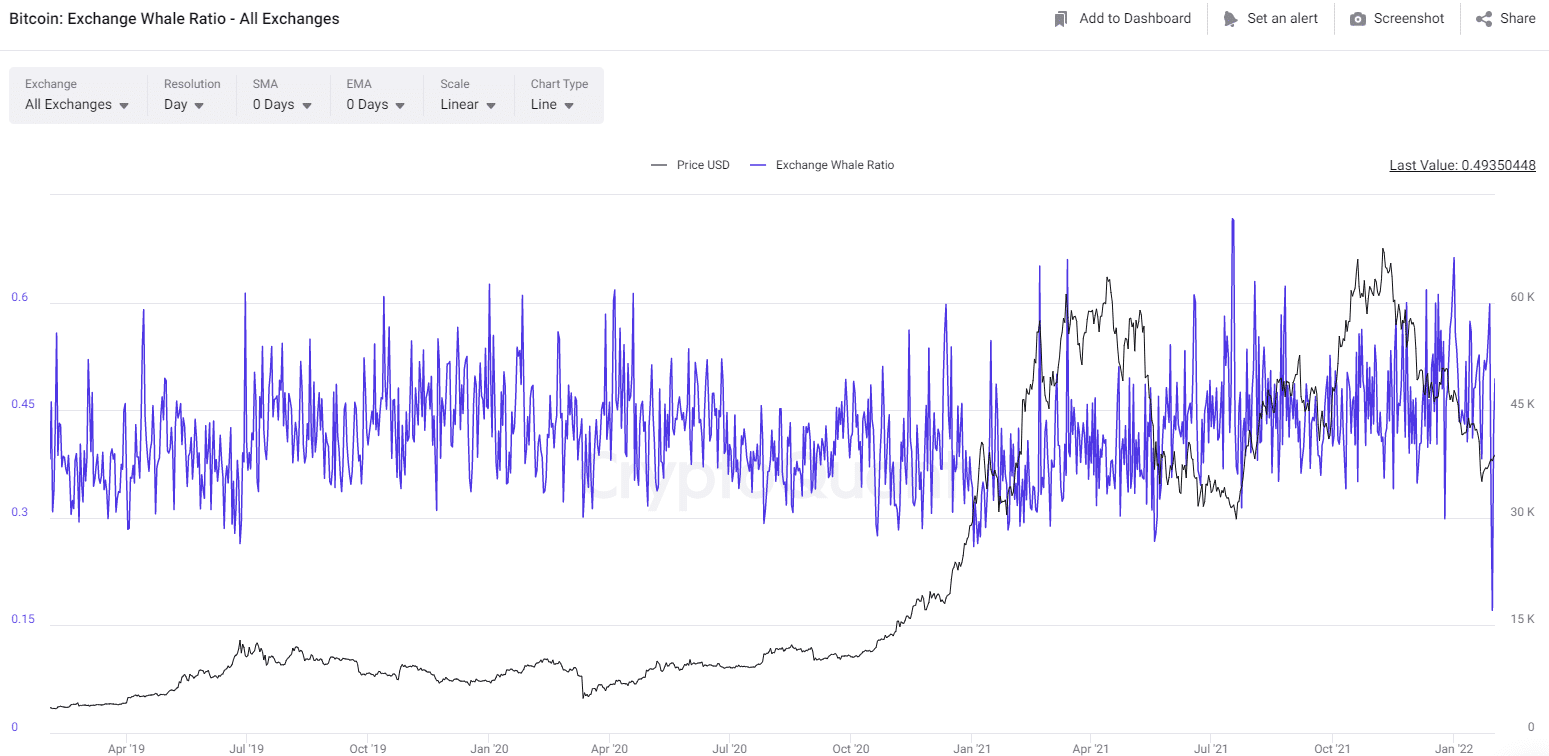Expand Chart Type dropdown set to Line
This screenshot has height=756, width=1549.
(552, 105)
